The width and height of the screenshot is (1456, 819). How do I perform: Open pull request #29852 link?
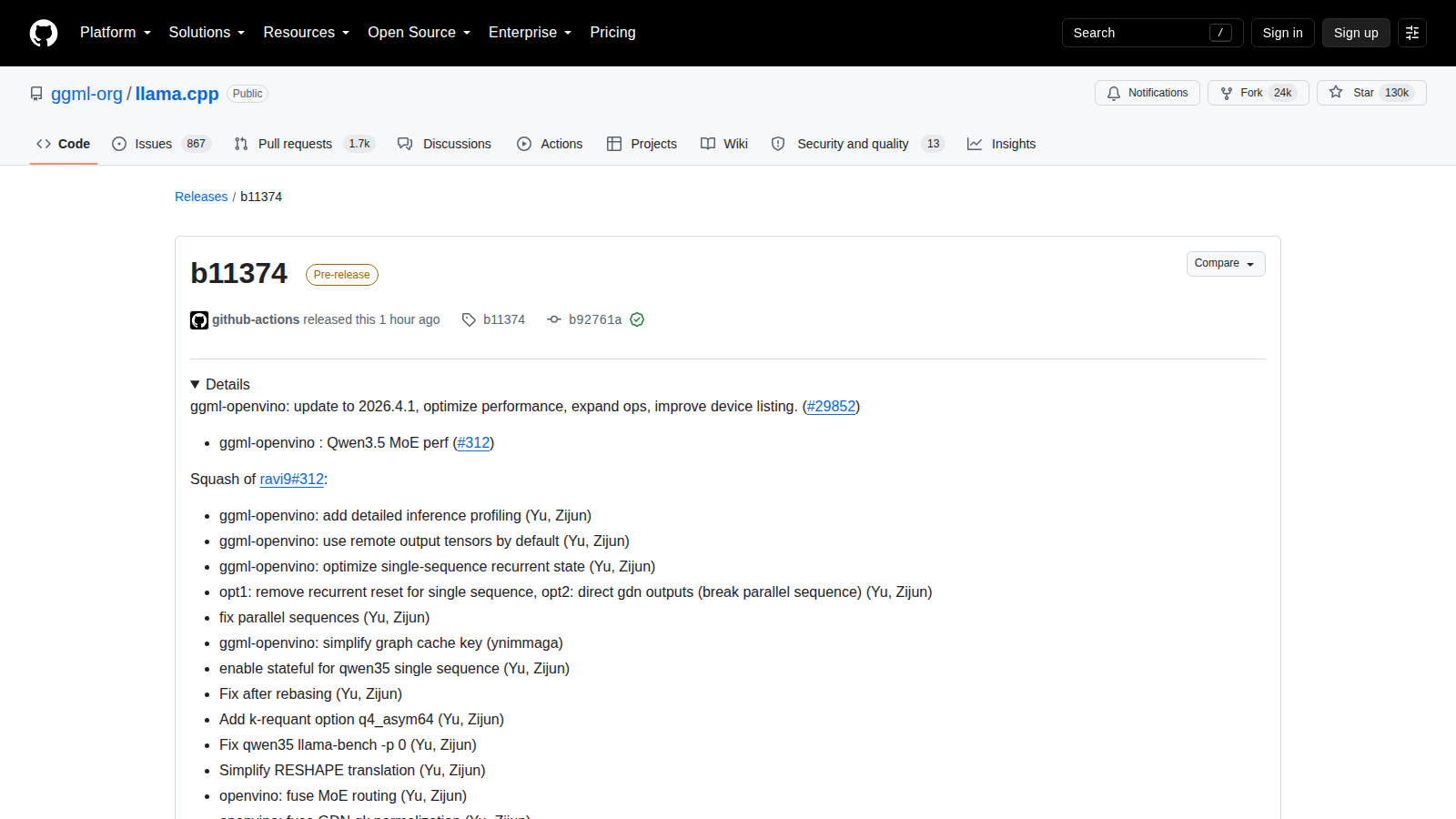tap(831, 407)
